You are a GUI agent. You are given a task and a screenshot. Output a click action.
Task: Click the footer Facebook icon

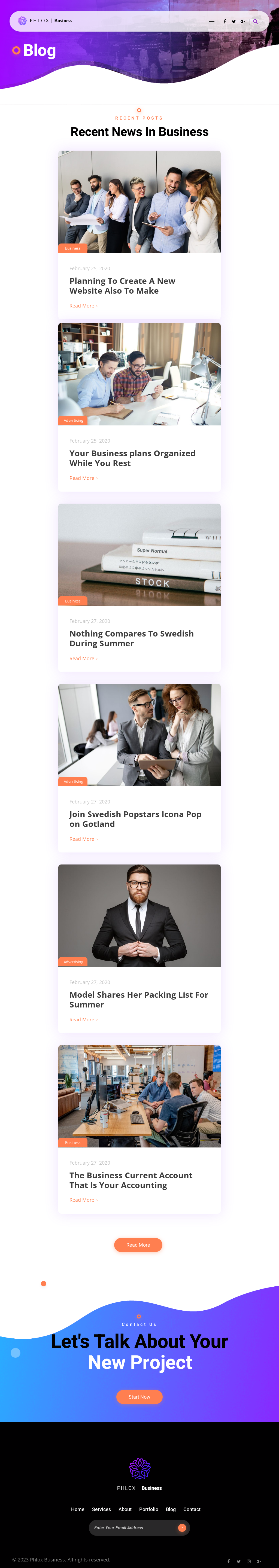click(x=228, y=1561)
